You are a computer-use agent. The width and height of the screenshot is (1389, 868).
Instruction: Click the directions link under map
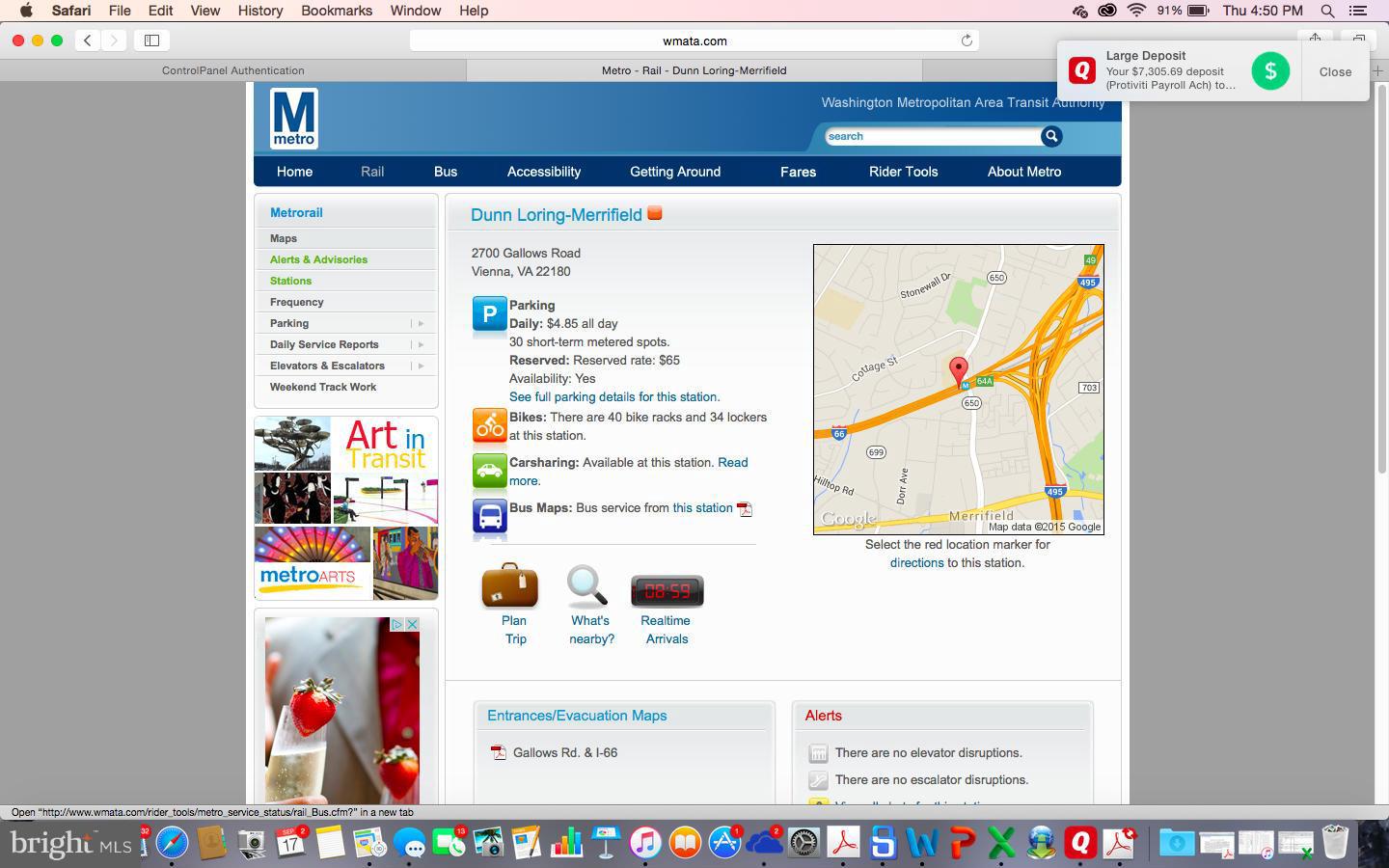coord(916,562)
